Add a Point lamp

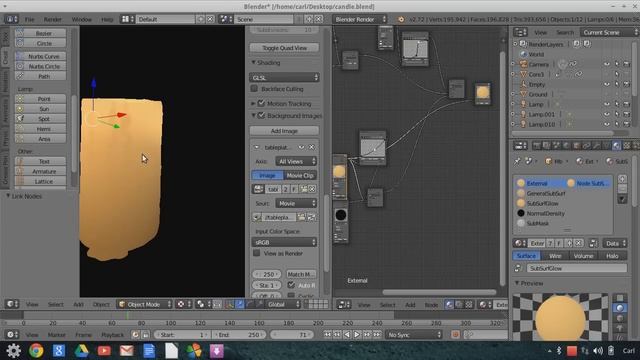[40, 99]
